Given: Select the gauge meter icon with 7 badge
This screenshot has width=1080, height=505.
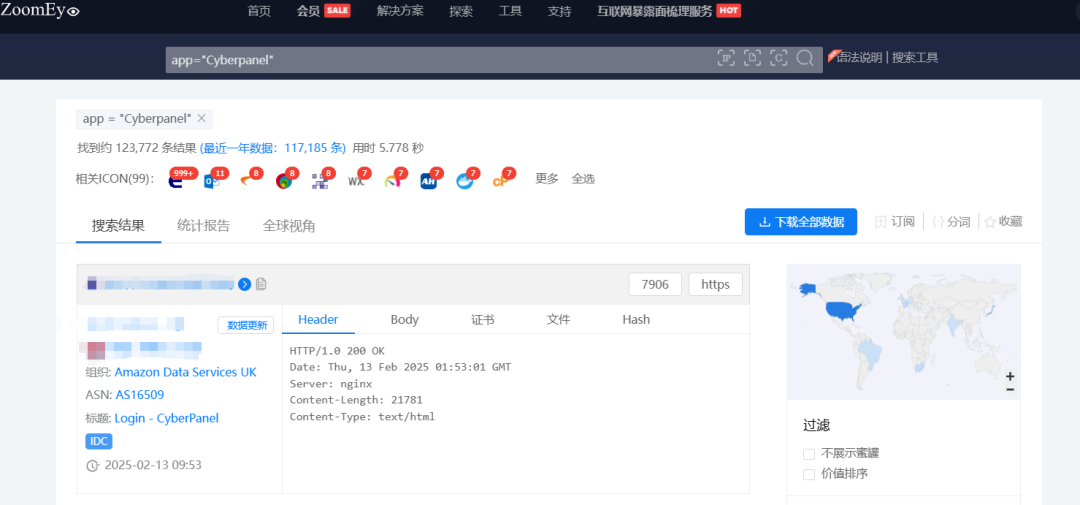Looking at the screenshot, I should (392, 181).
